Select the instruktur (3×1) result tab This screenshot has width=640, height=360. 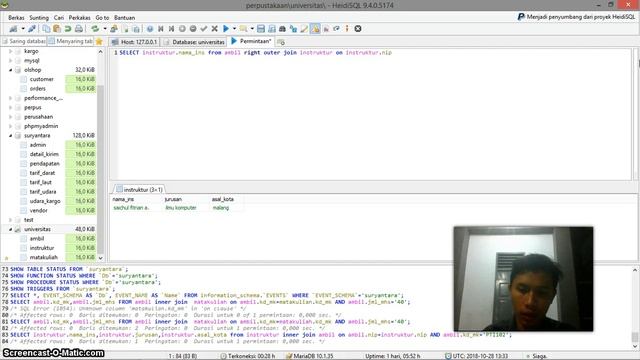click(139, 189)
